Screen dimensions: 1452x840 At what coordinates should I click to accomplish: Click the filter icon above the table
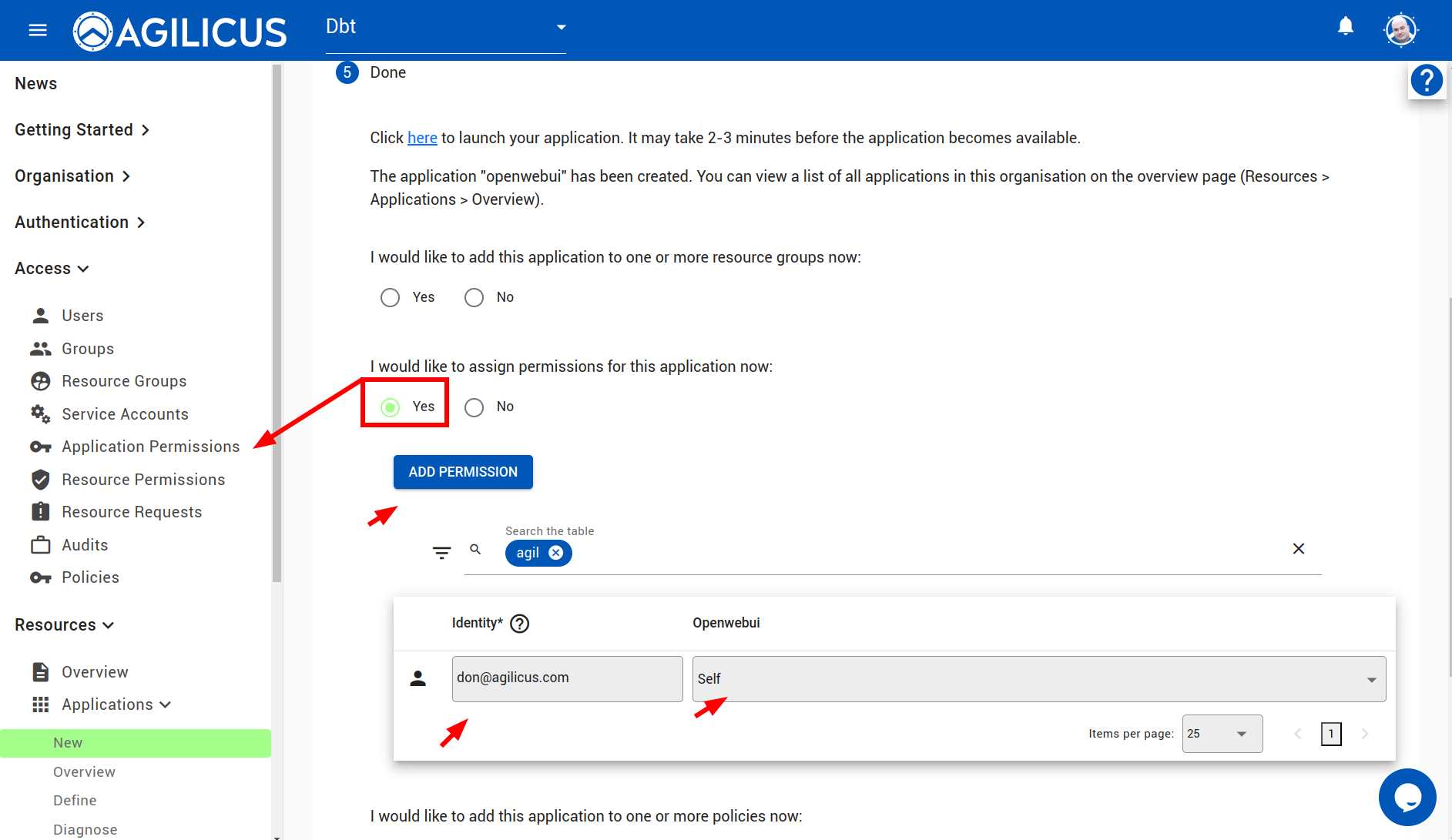pos(441,552)
